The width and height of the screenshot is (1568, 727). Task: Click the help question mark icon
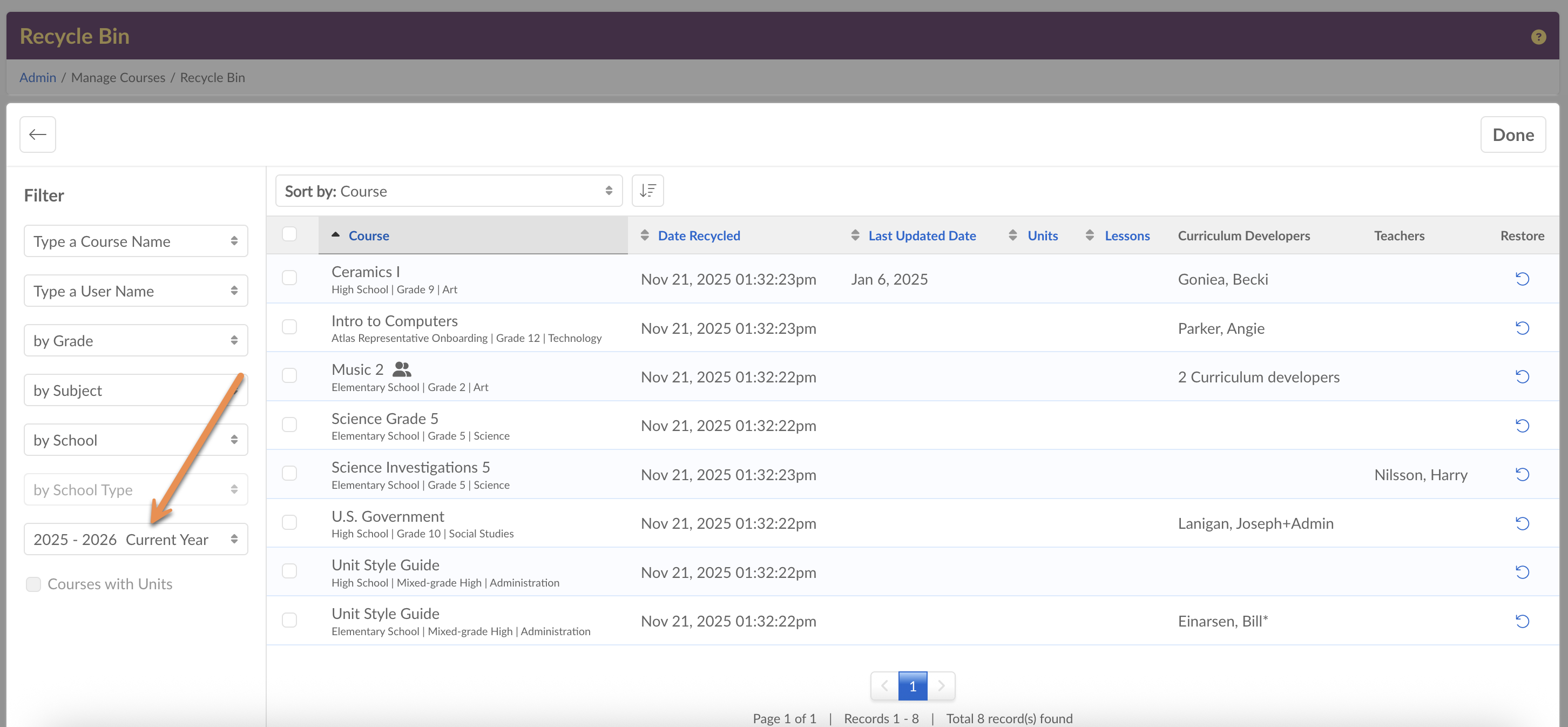1538,37
